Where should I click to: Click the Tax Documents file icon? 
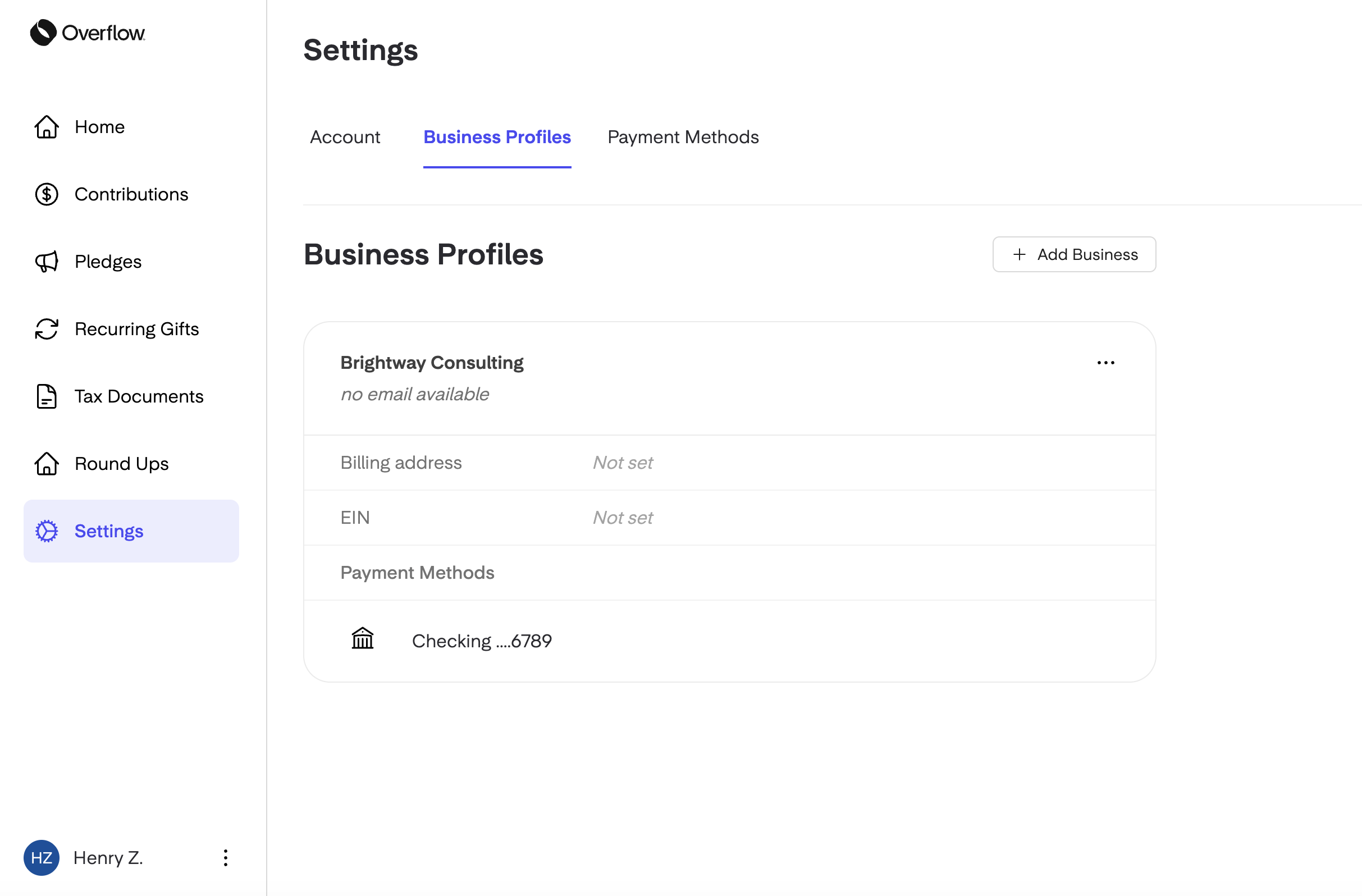(47, 396)
